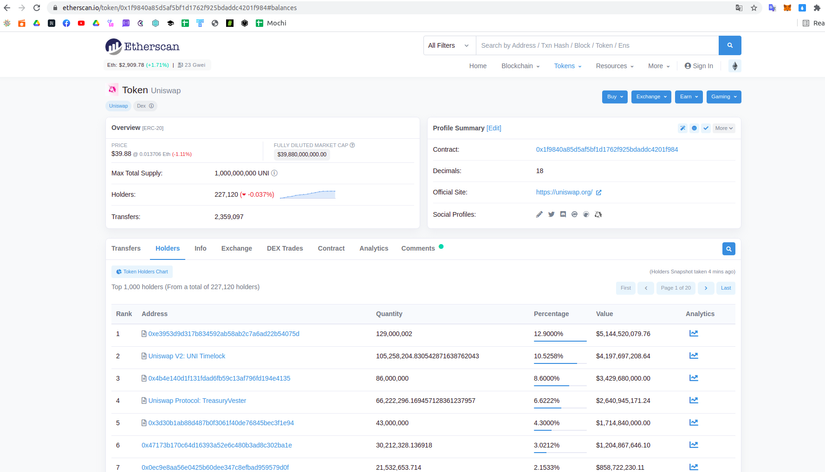Click the Twitter social profile icon
This screenshot has height=472, width=825.
(551, 215)
